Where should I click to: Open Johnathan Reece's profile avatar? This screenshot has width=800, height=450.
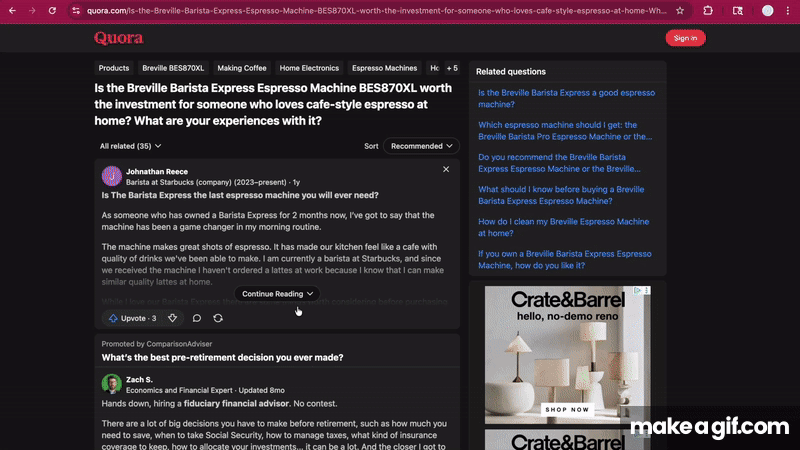(111, 176)
